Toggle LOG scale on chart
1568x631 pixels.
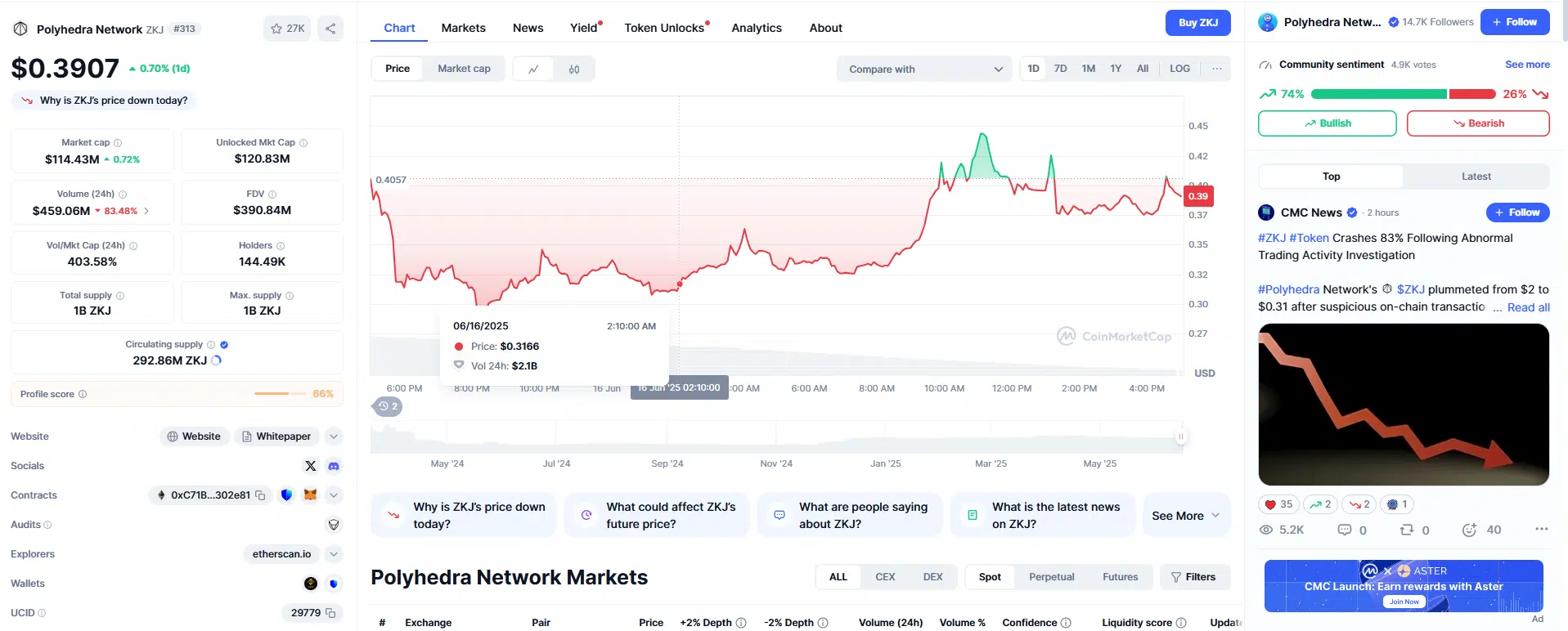pos(1179,69)
